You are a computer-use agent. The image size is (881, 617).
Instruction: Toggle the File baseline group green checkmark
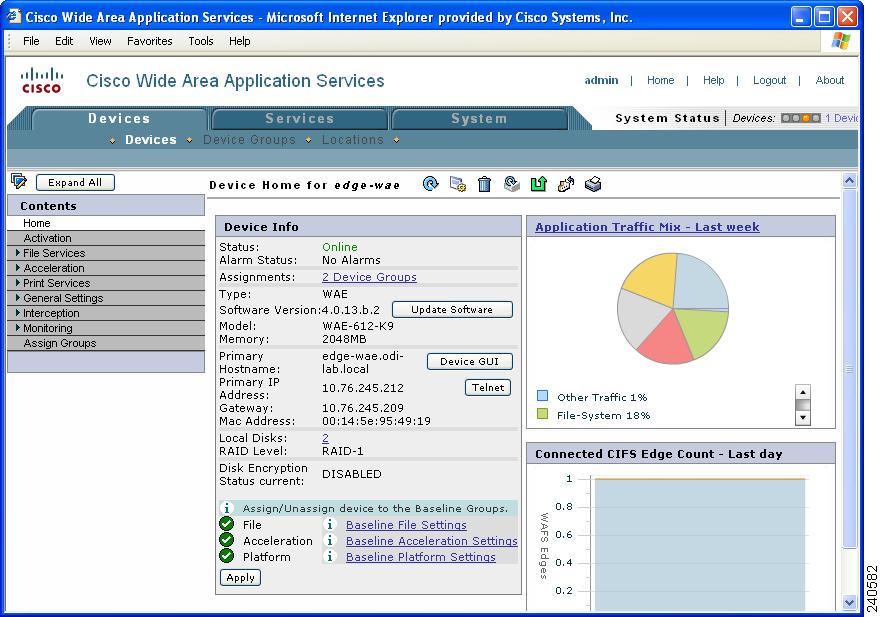coord(226,524)
